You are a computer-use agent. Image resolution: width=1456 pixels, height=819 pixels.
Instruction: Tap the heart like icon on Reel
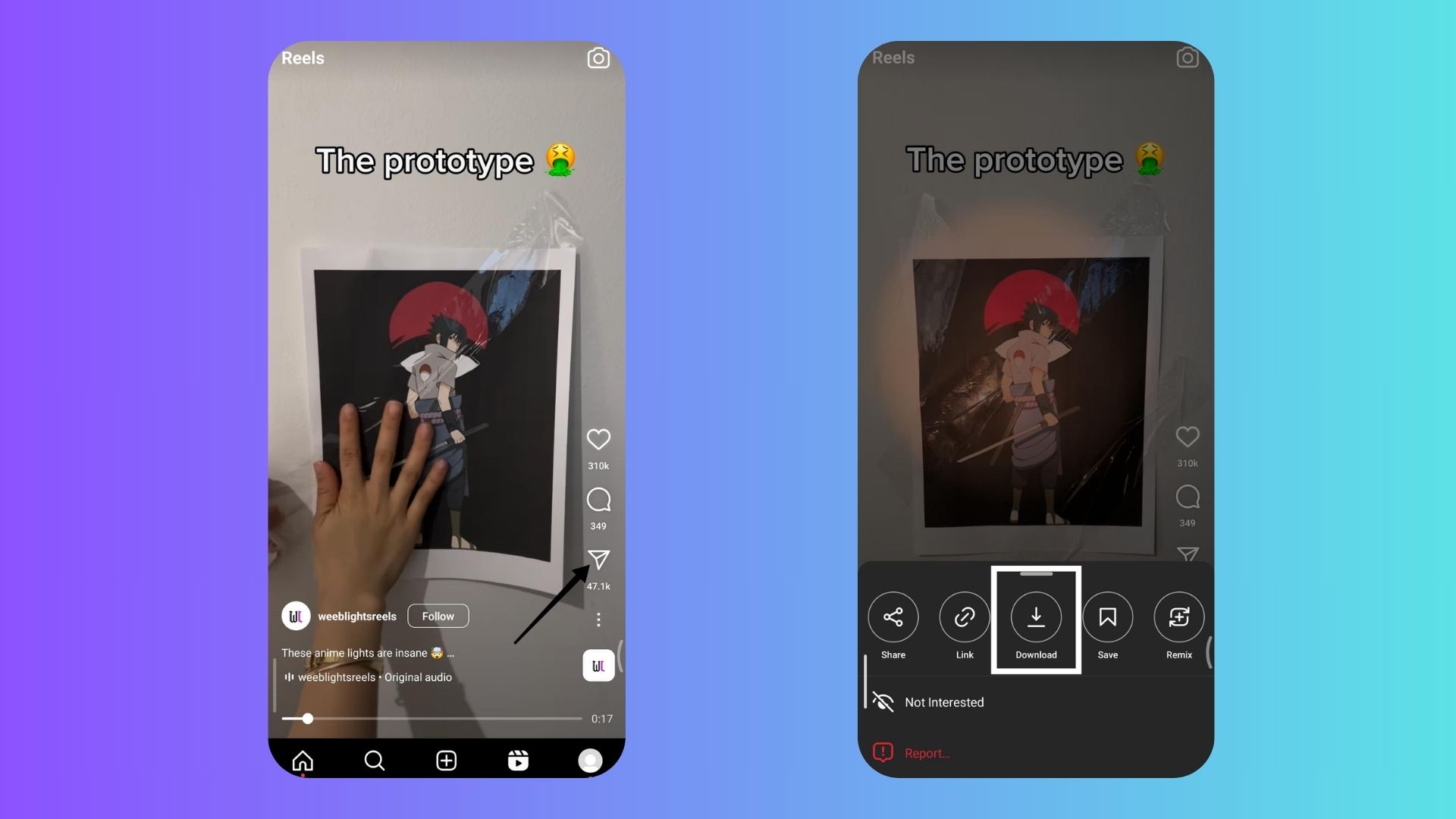(x=597, y=439)
